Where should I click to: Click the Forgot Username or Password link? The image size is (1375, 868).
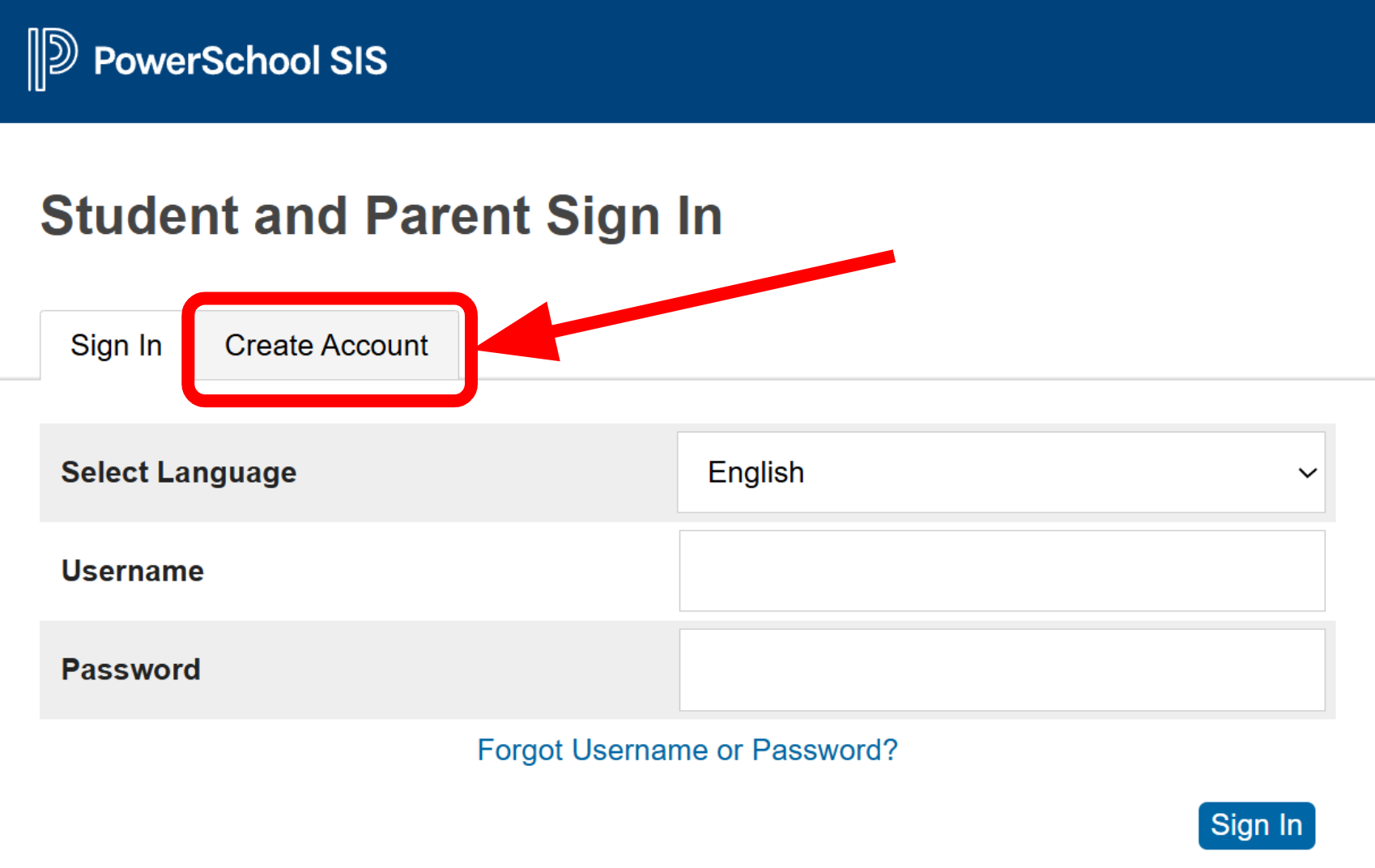point(687,750)
